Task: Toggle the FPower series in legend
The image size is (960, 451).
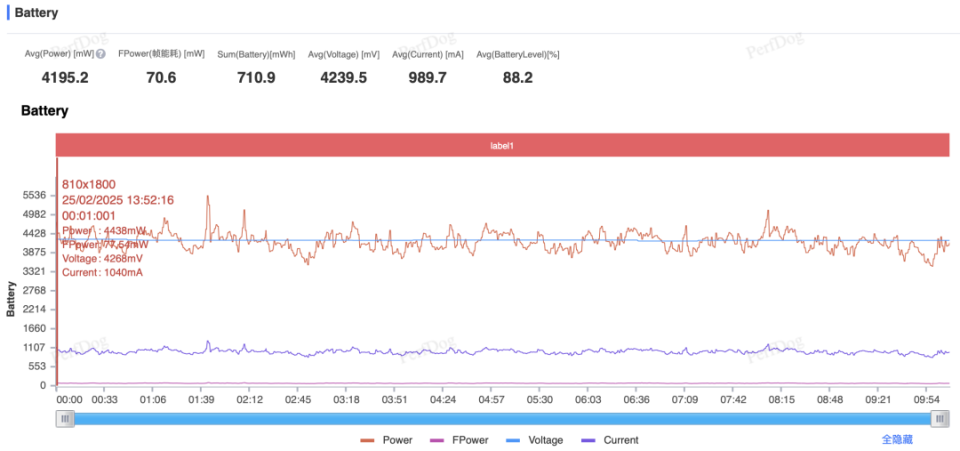Action: click(x=459, y=440)
